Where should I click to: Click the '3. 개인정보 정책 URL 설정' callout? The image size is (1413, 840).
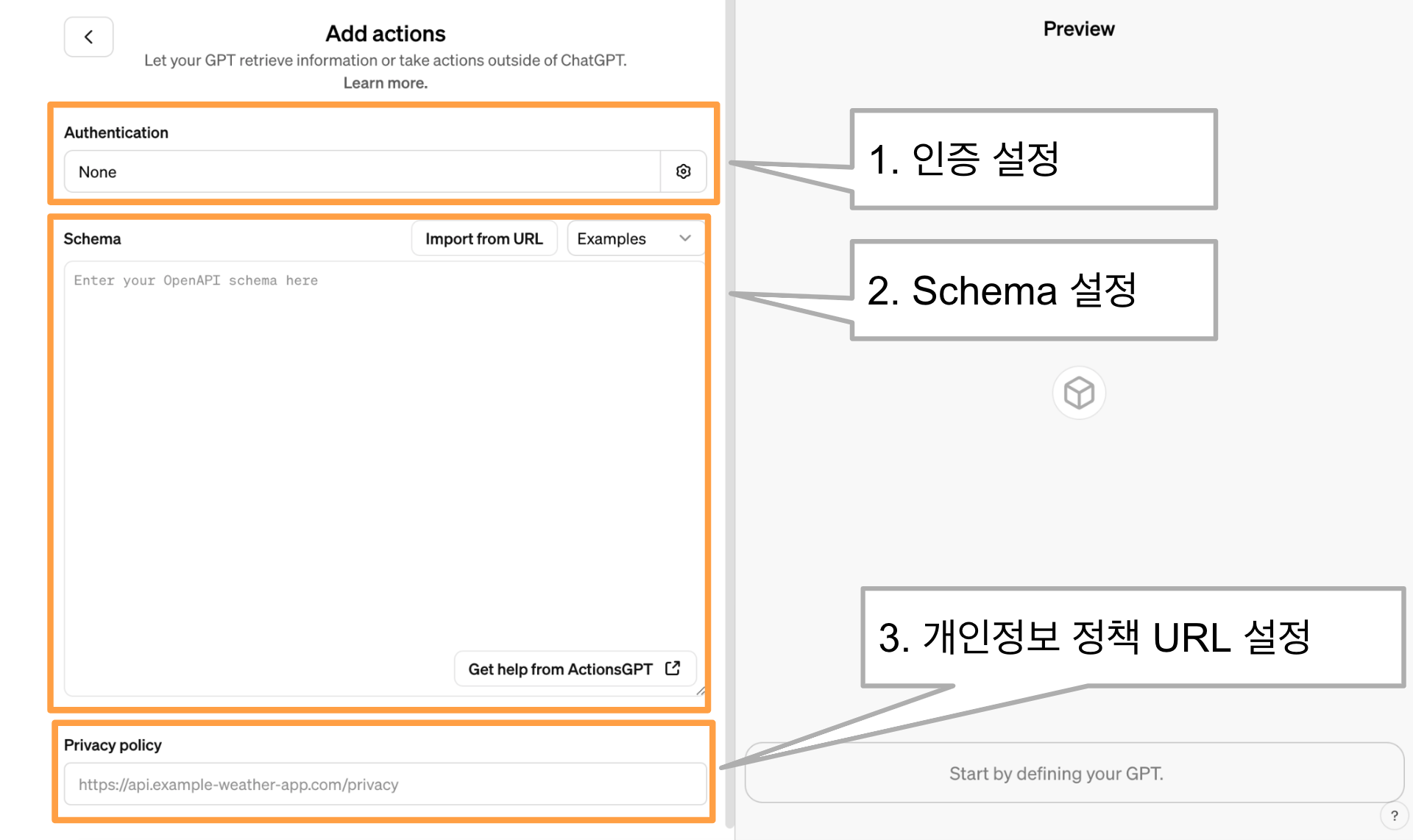(1132, 637)
